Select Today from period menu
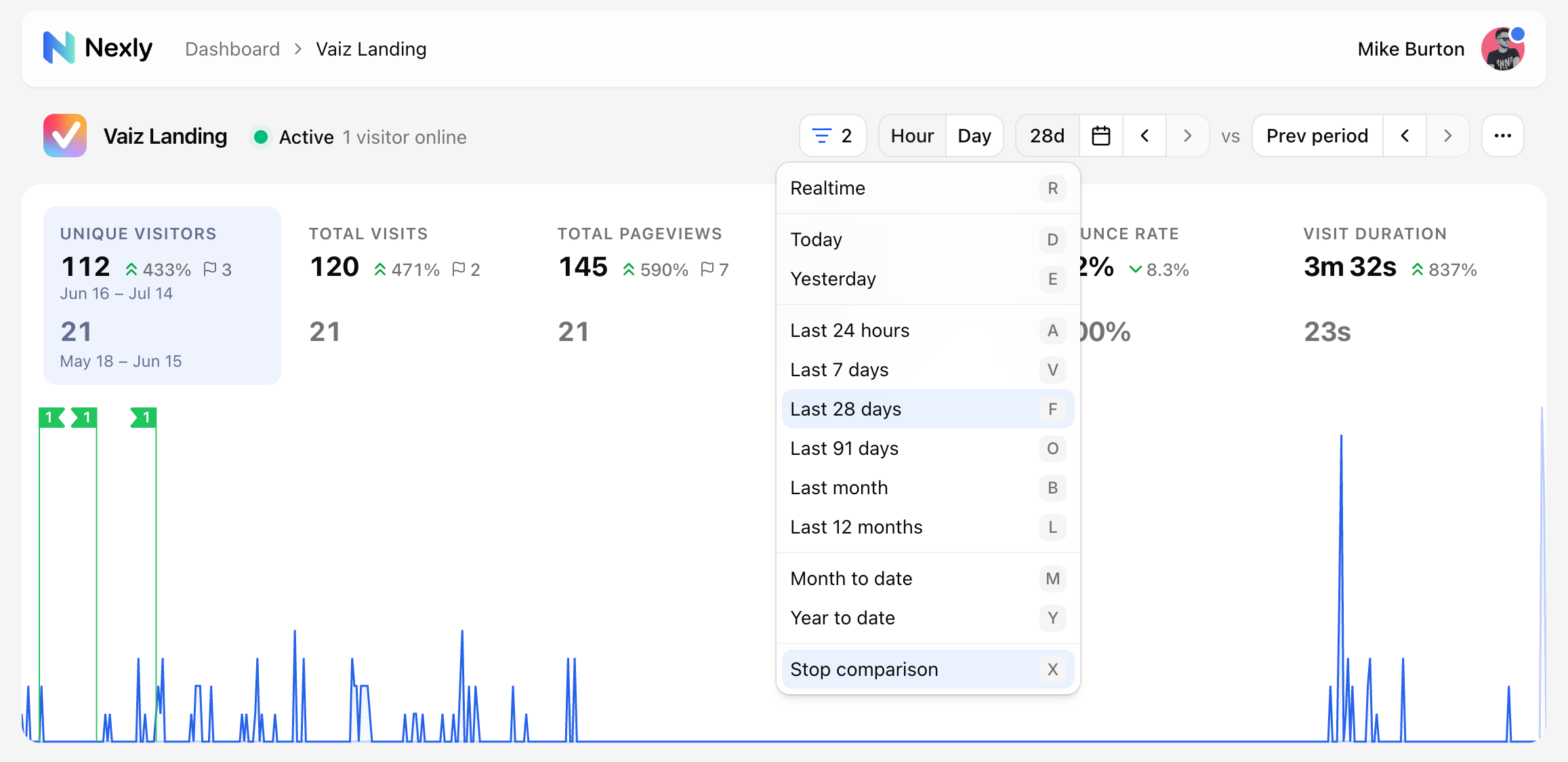The image size is (1568, 762). click(928, 239)
